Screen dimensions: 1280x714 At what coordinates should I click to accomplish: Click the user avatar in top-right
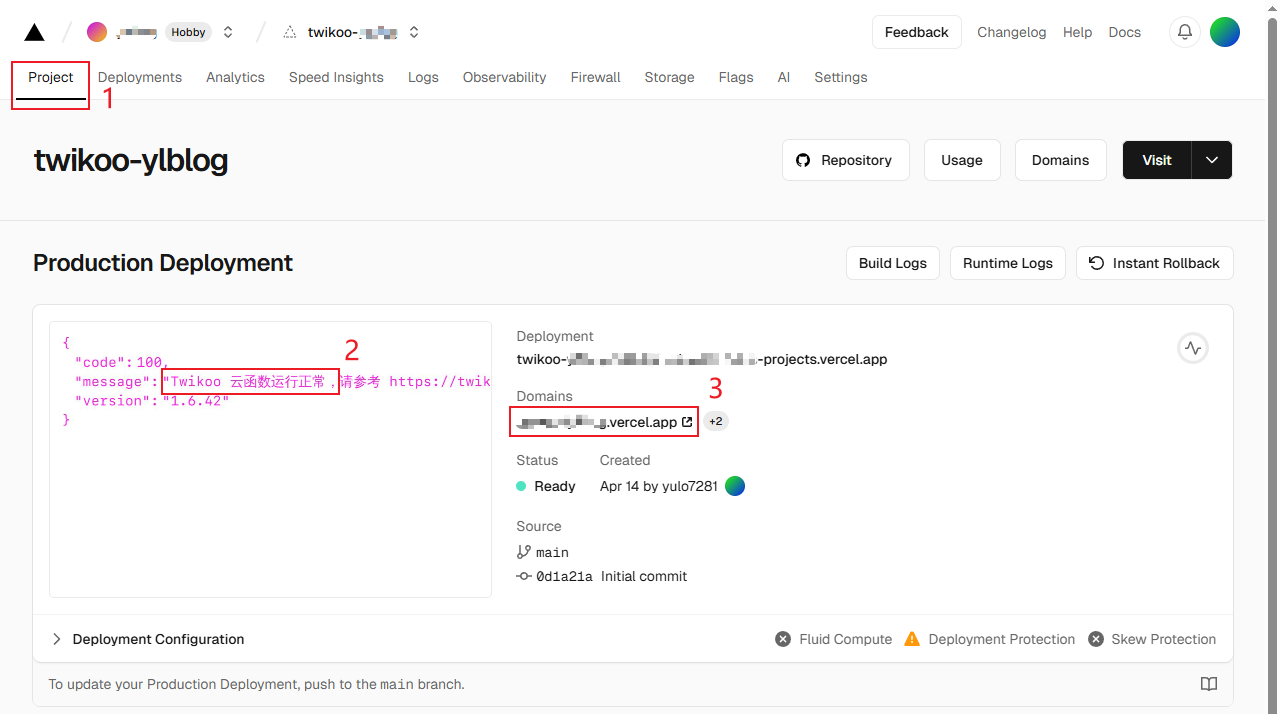1225,32
